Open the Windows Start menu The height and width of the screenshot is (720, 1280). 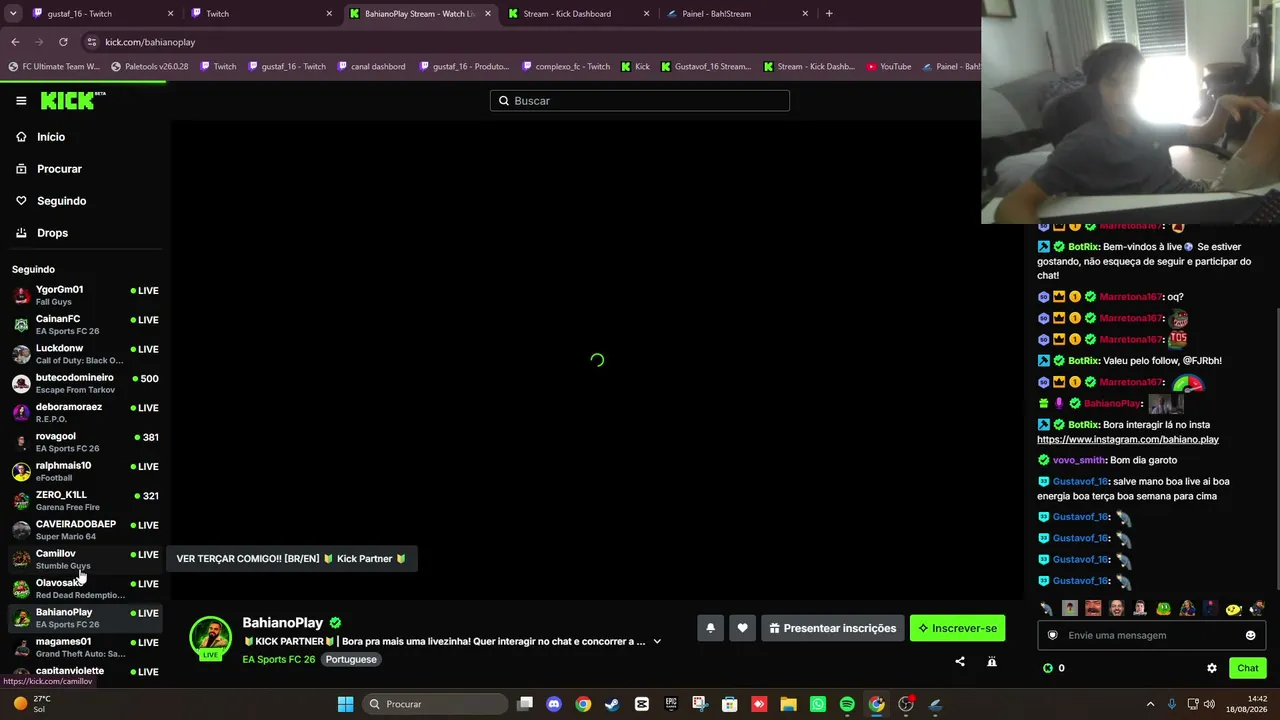tap(345, 704)
